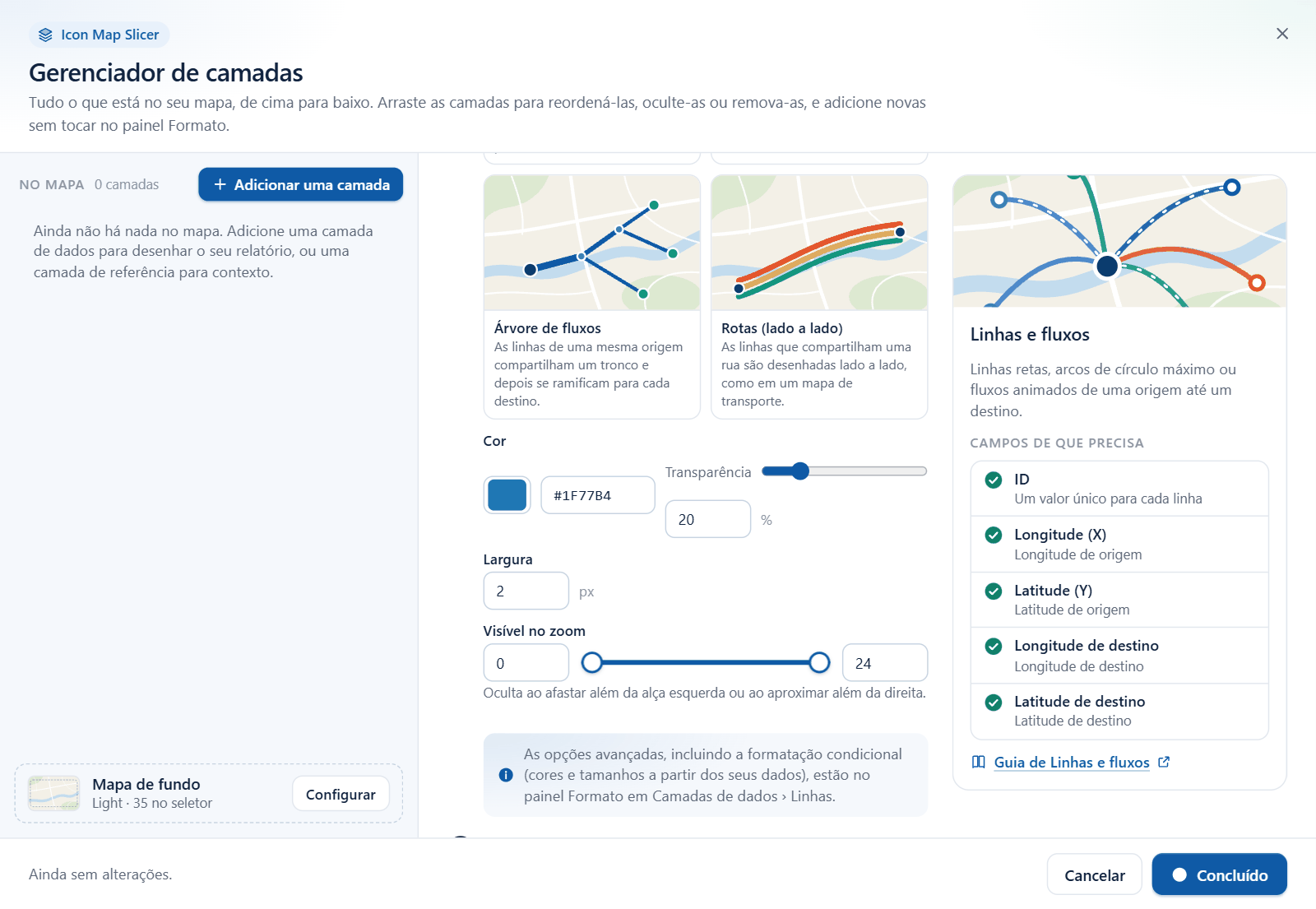Click the right handle of zoom range slider
This screenshot has height=909, width=1316.
[x=819, y=662]
